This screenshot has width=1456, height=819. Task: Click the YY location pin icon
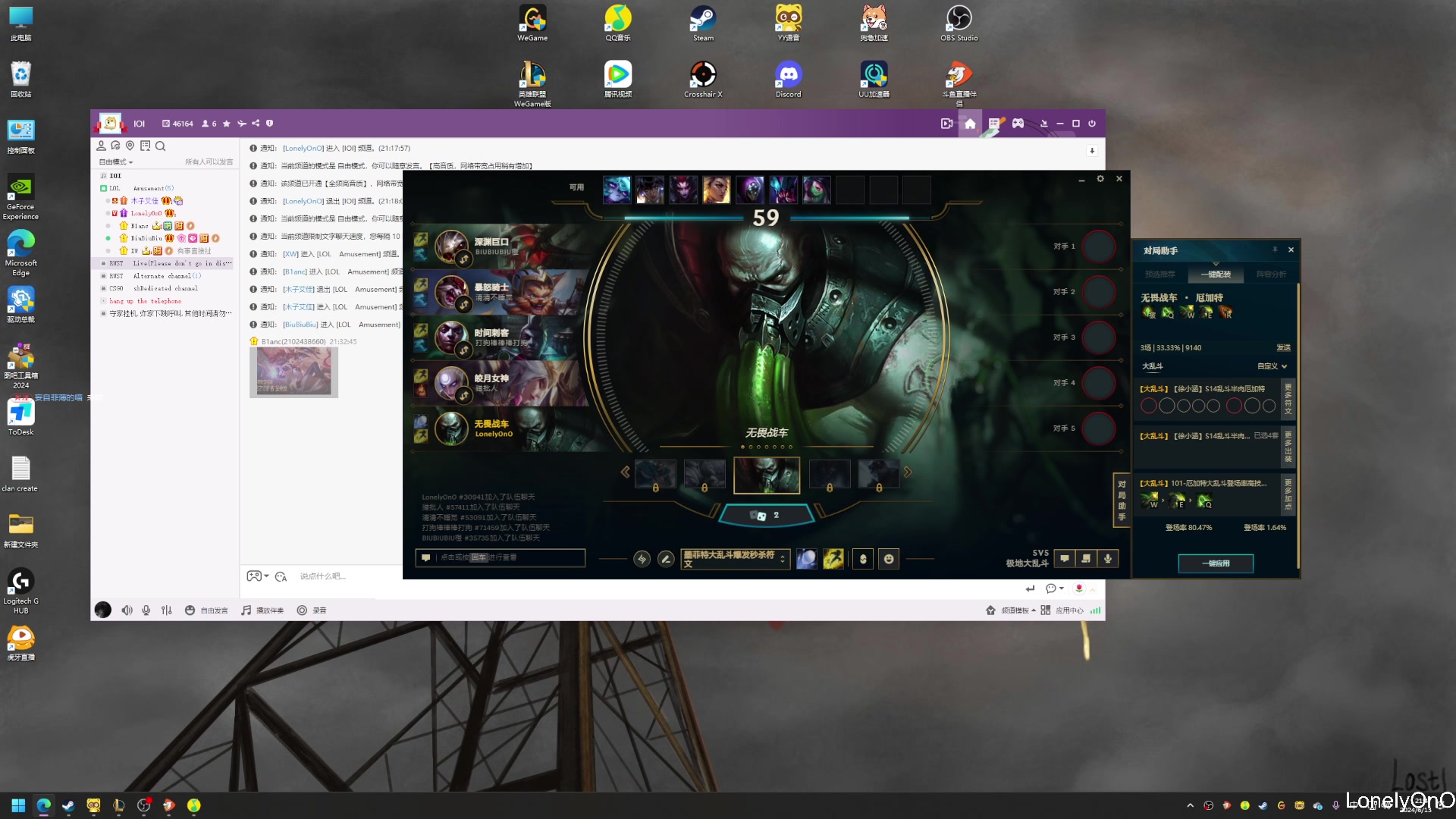pyautogui.click(x=130, y=146)
